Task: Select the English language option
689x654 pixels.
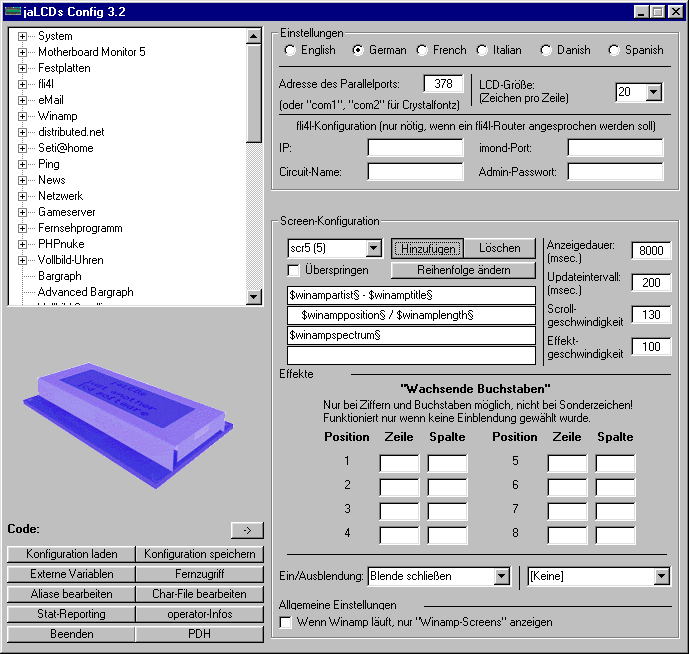Action: click(x=291, y=50)
